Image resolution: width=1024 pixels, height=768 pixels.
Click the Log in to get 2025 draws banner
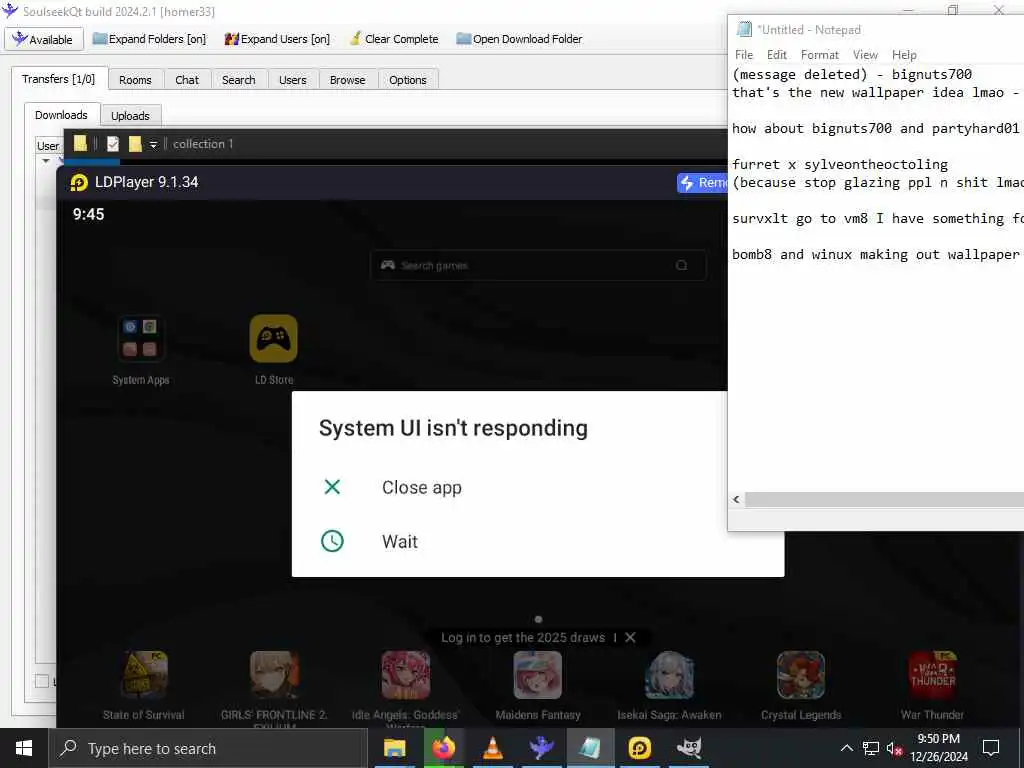tap(523, 637)
